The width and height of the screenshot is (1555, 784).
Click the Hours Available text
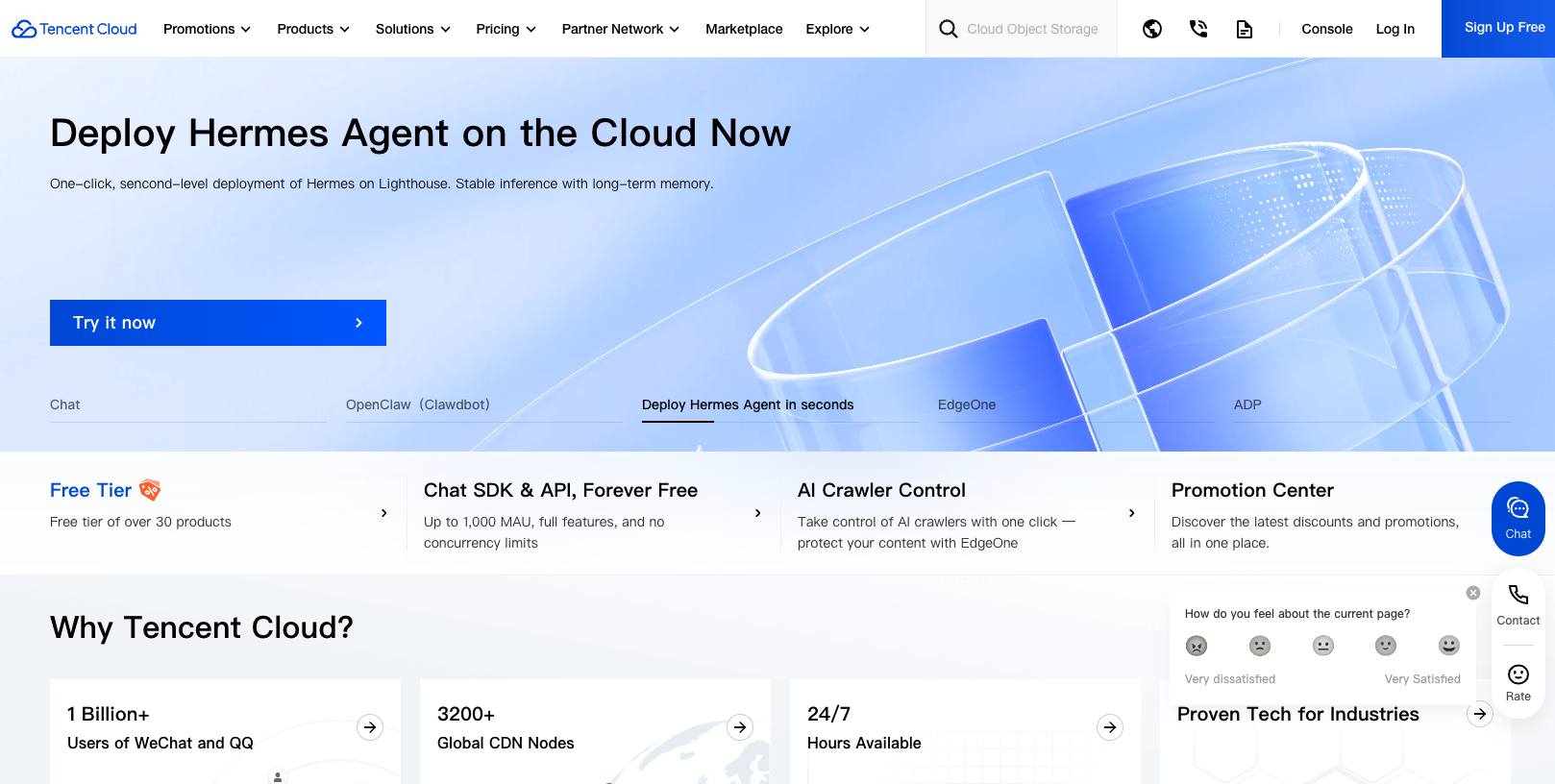pyautogui.click(x=864, y=743)
